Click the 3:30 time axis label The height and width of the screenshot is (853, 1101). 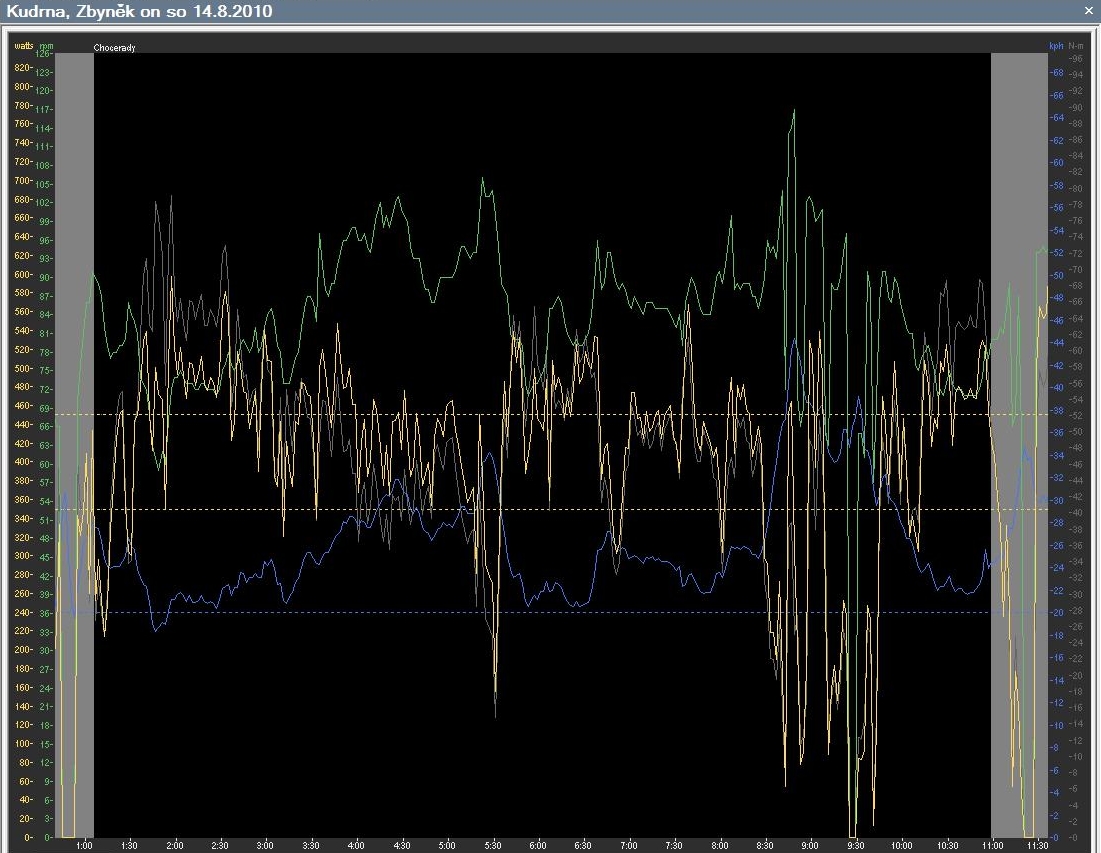[x=310, y=845]
